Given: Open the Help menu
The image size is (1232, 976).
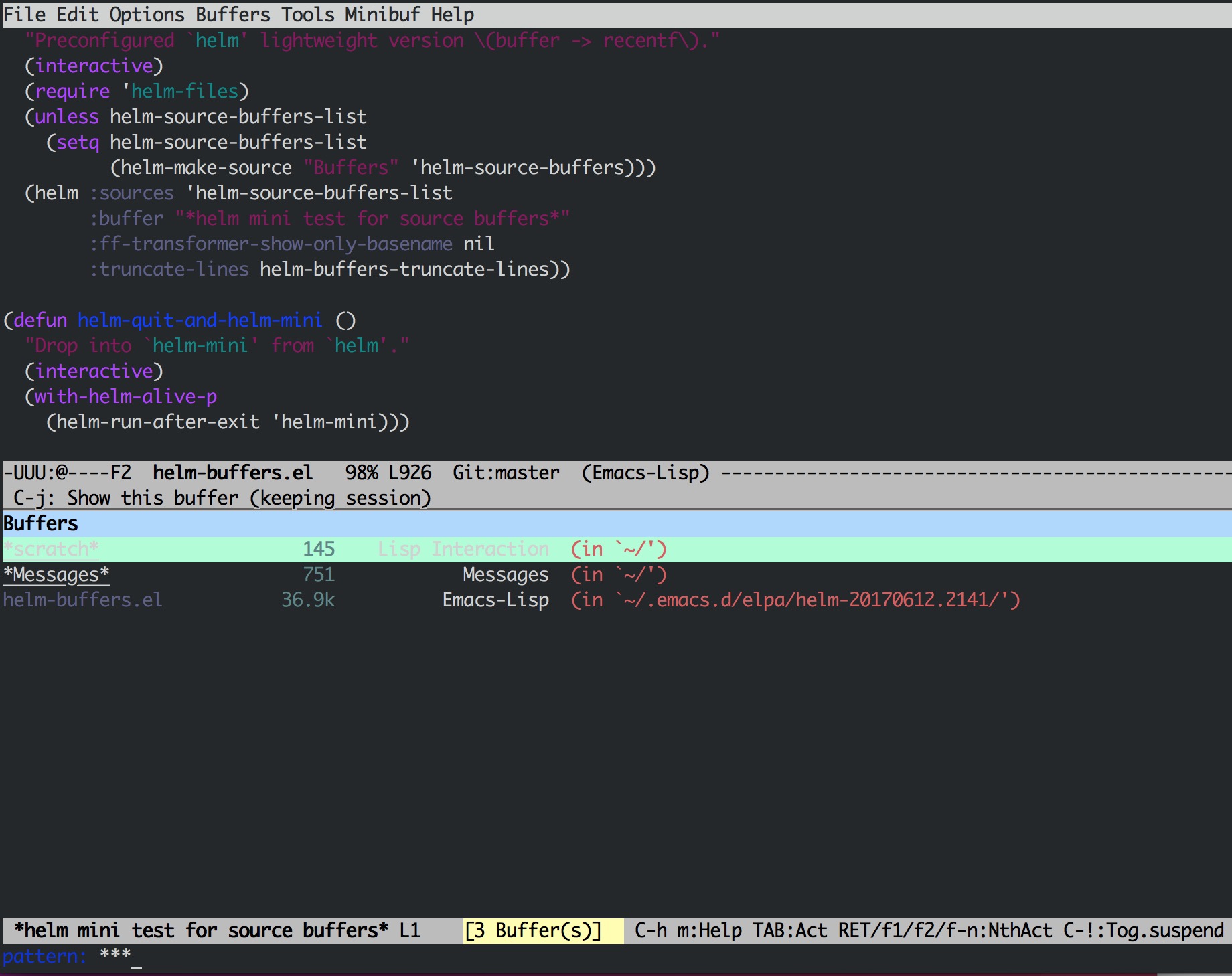Looking at the screenshot, I should pyautogui.click(x=453, y=14).
